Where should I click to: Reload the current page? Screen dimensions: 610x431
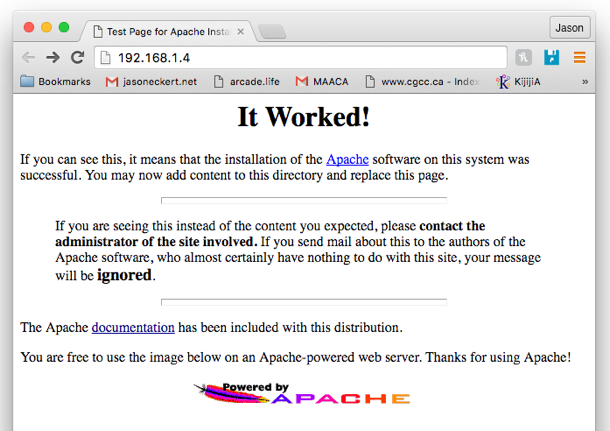[77, 57]
